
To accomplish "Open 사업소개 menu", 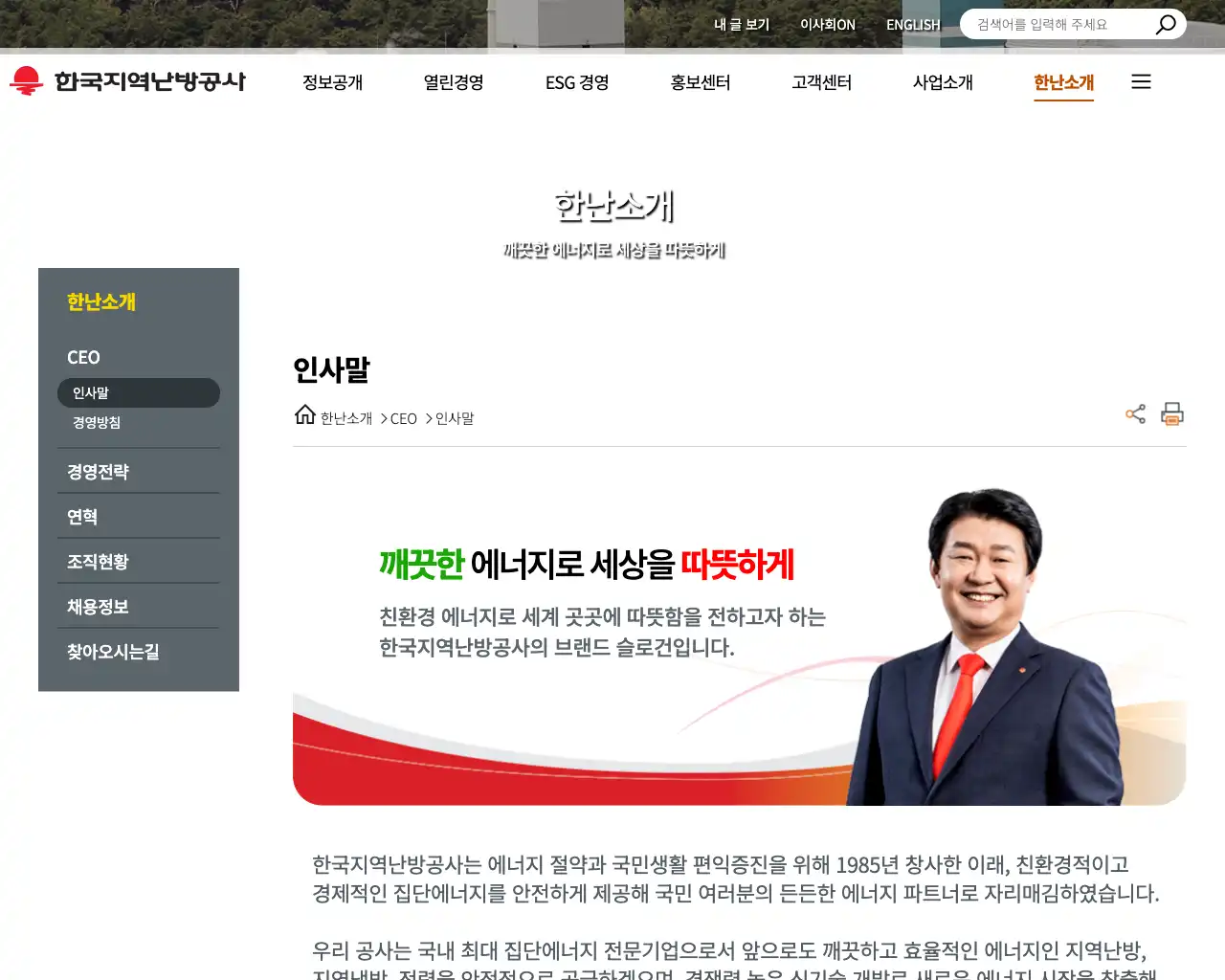I will (x=943, y=82).
